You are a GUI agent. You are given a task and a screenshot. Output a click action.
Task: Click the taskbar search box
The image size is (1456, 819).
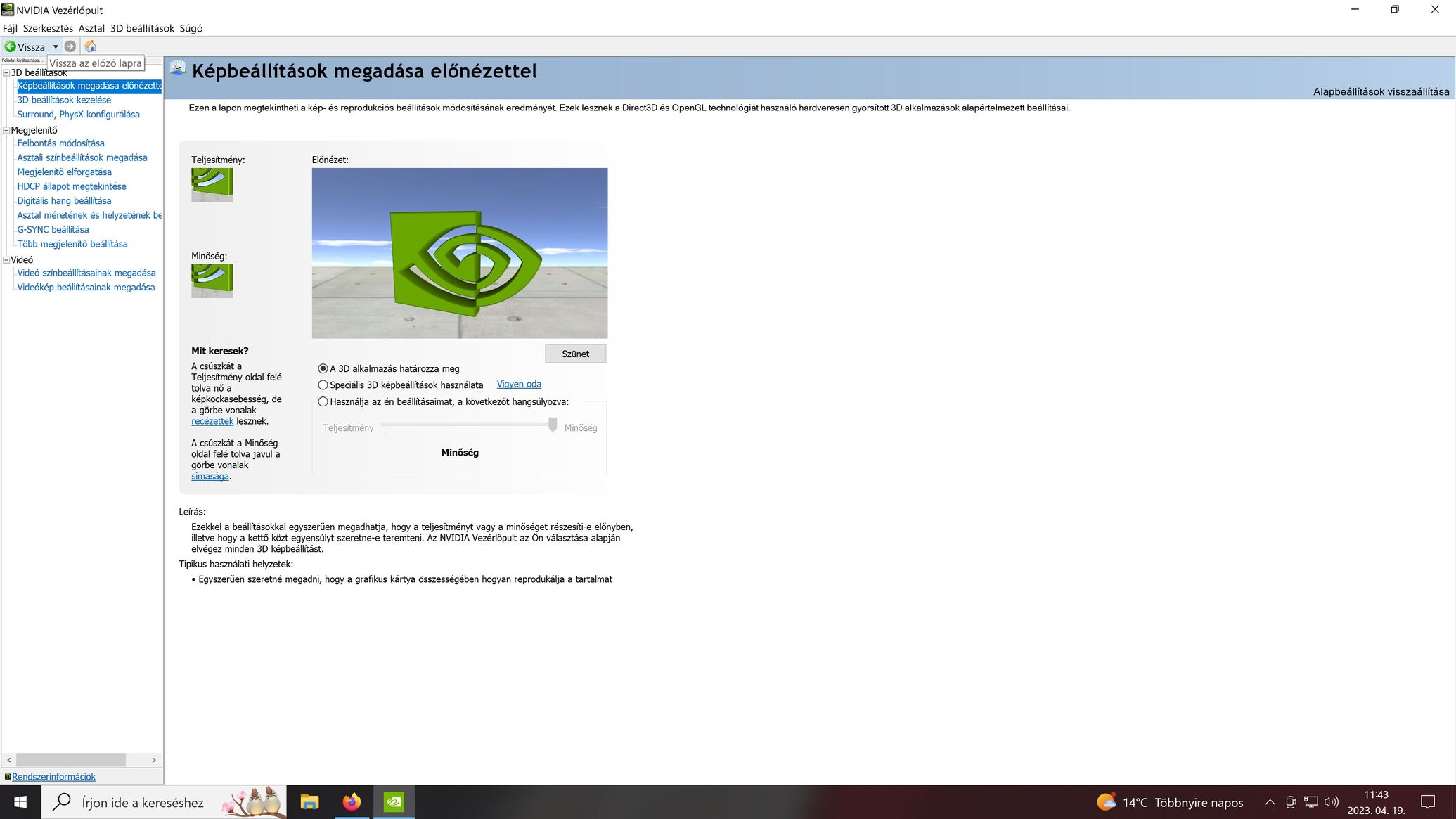tap(164, 802)
